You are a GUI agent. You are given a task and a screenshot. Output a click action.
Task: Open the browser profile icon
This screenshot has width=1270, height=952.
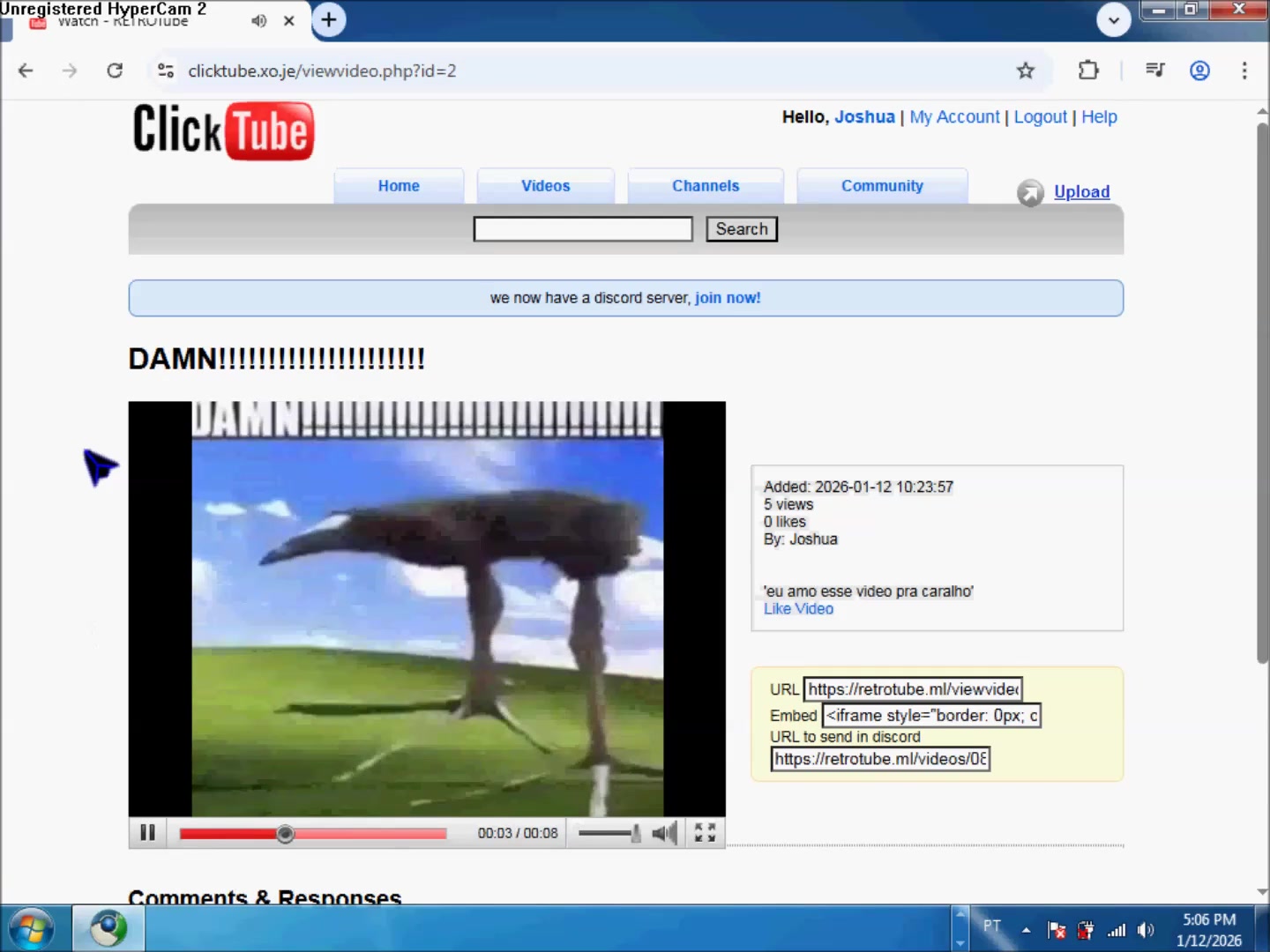click(1199, 71)
